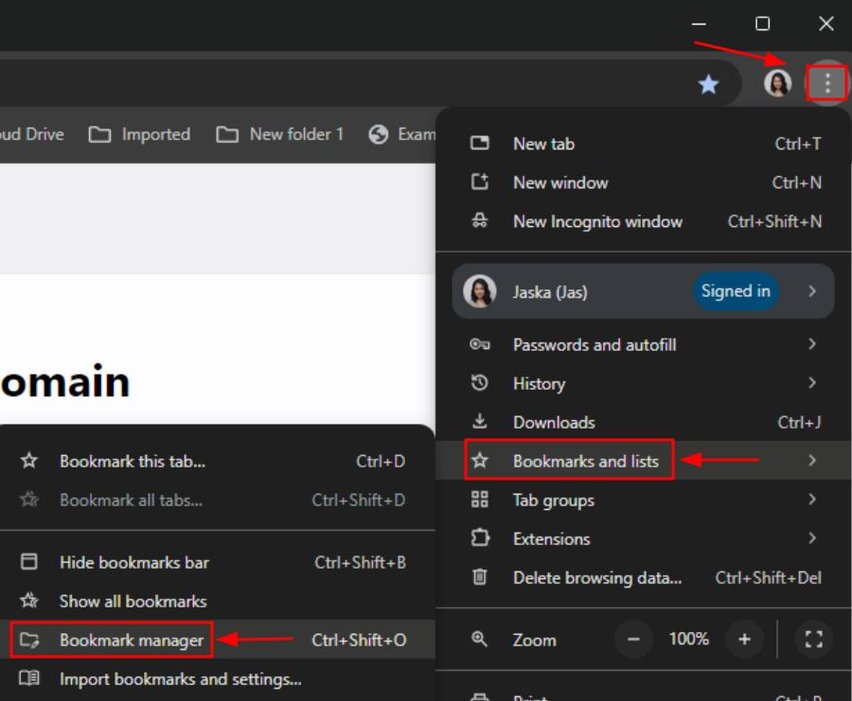The height and width of the screenshot is (701, 852).
Task: Select Bookmark all tabs option
Action: tap(217, 500)
